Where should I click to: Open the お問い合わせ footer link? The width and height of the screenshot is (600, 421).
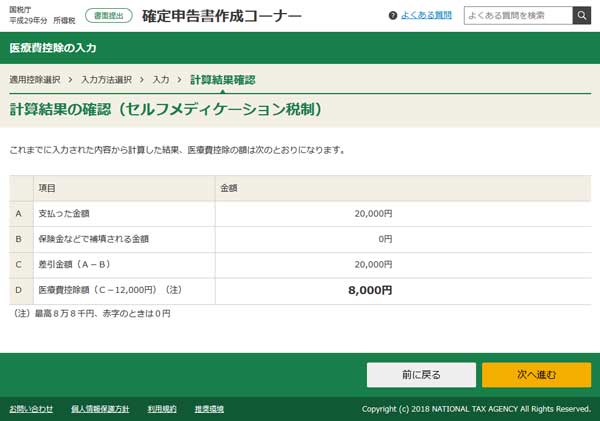[31, 409]
